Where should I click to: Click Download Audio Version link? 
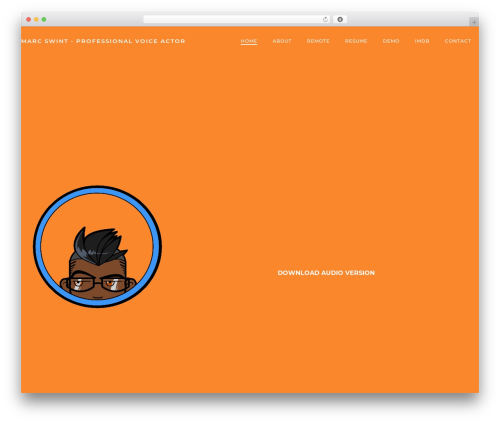(326, 273)
